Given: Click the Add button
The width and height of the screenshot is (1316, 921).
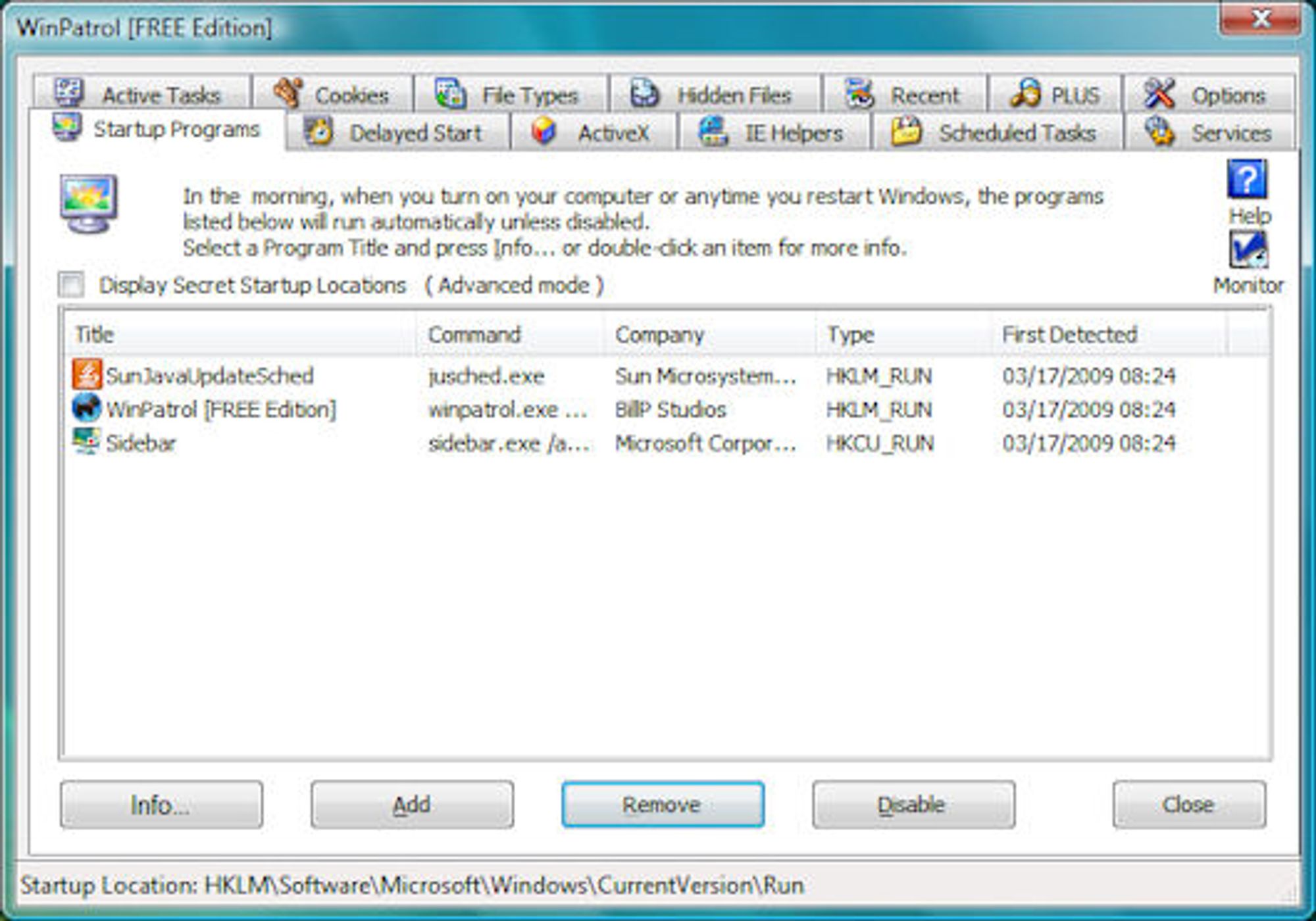Looking at the screenshot, I should (x=412, y=804).
